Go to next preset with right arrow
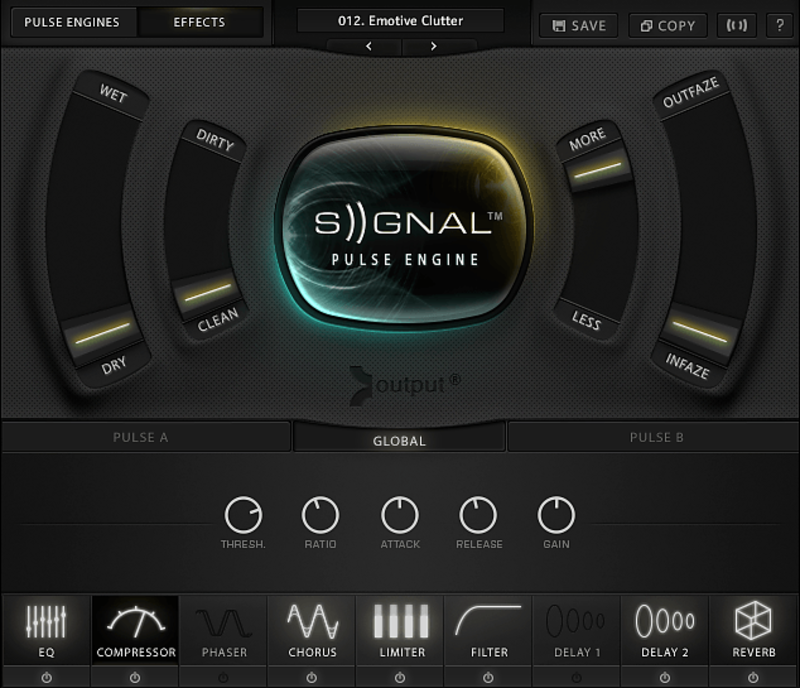This screenshot has height=688, width=800. click(x=434, y=46)
